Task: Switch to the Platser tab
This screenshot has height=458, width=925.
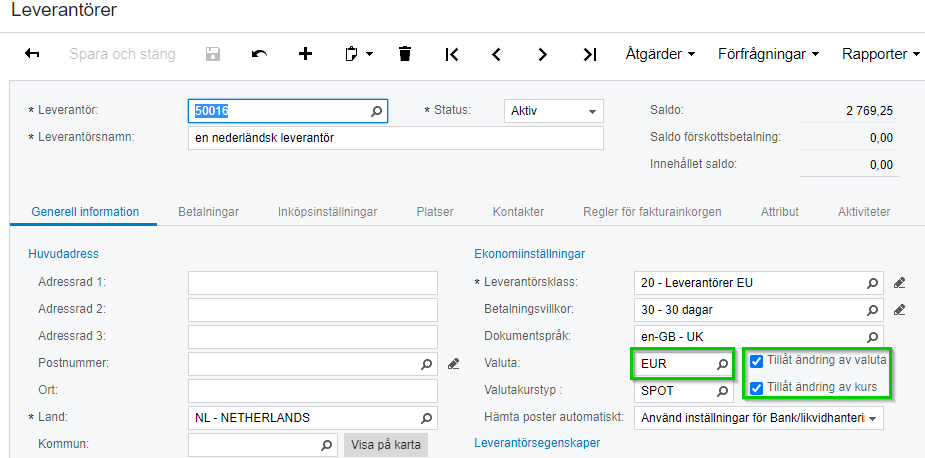Action: pos(435,211)
